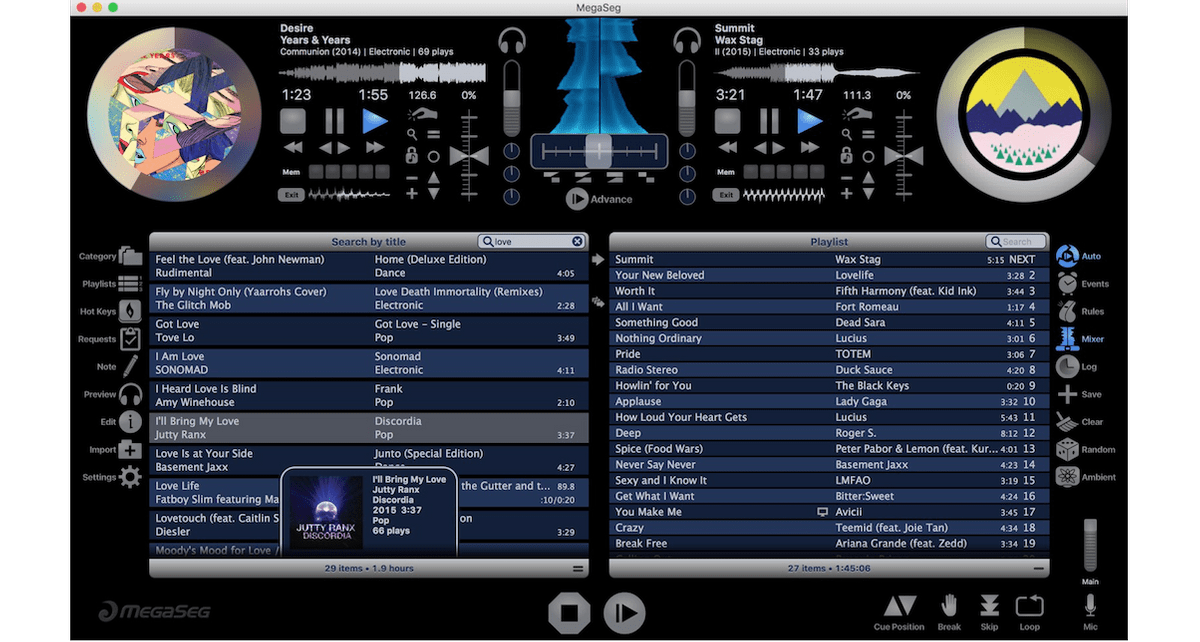Toggle the Loop button at bottom
1200x642 pixels.
click(1029, 605)
